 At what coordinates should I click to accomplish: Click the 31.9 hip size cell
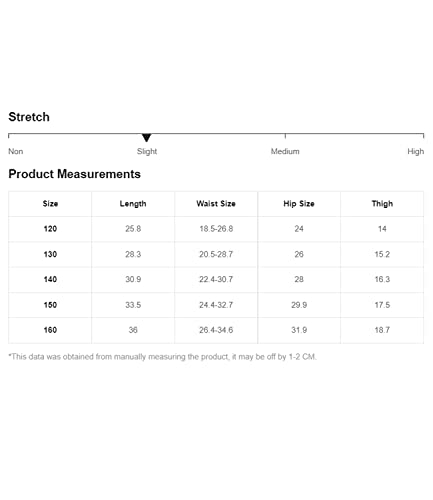pos(299,330)
